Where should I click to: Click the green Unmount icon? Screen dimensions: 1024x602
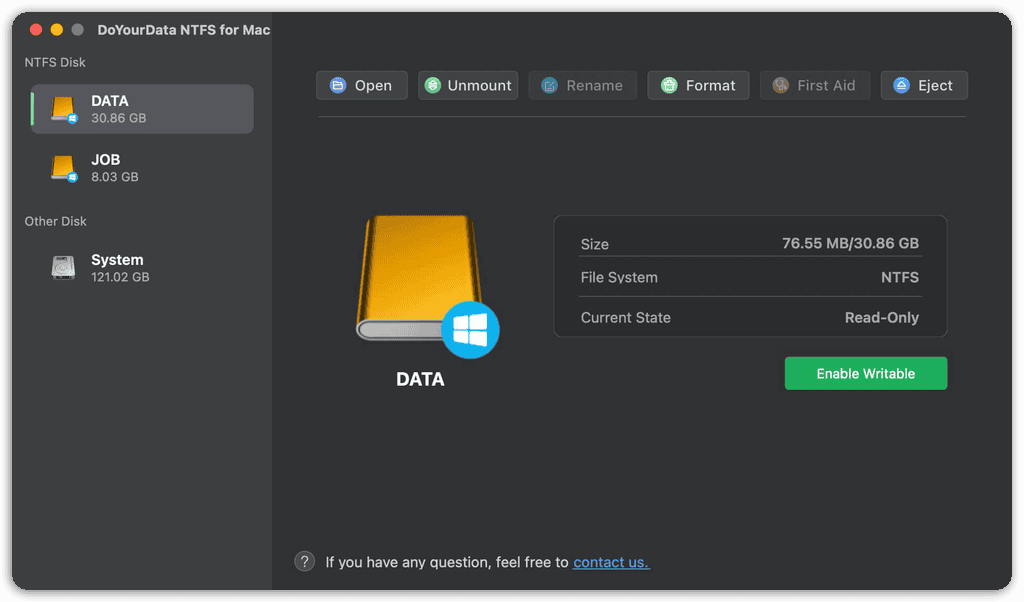(x=432, y=86)
